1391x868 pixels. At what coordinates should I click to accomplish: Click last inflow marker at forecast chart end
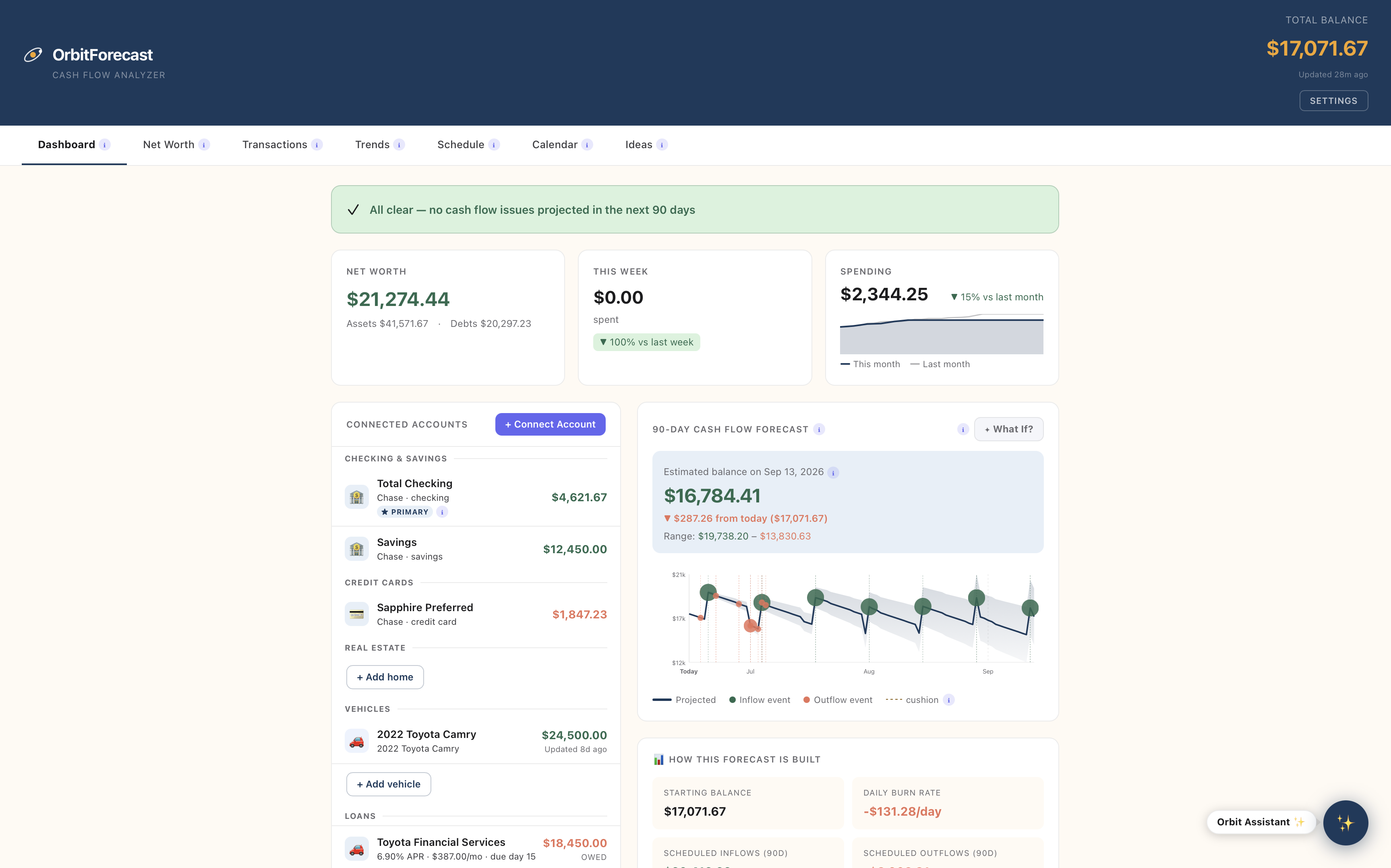pos(1030,608)
